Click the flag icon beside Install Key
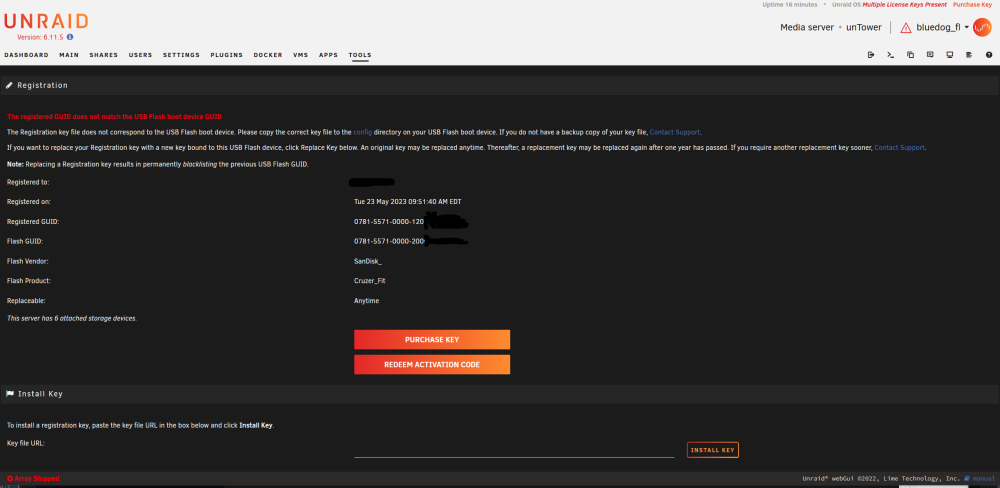 pyautogui.click(x=10, y=394)
